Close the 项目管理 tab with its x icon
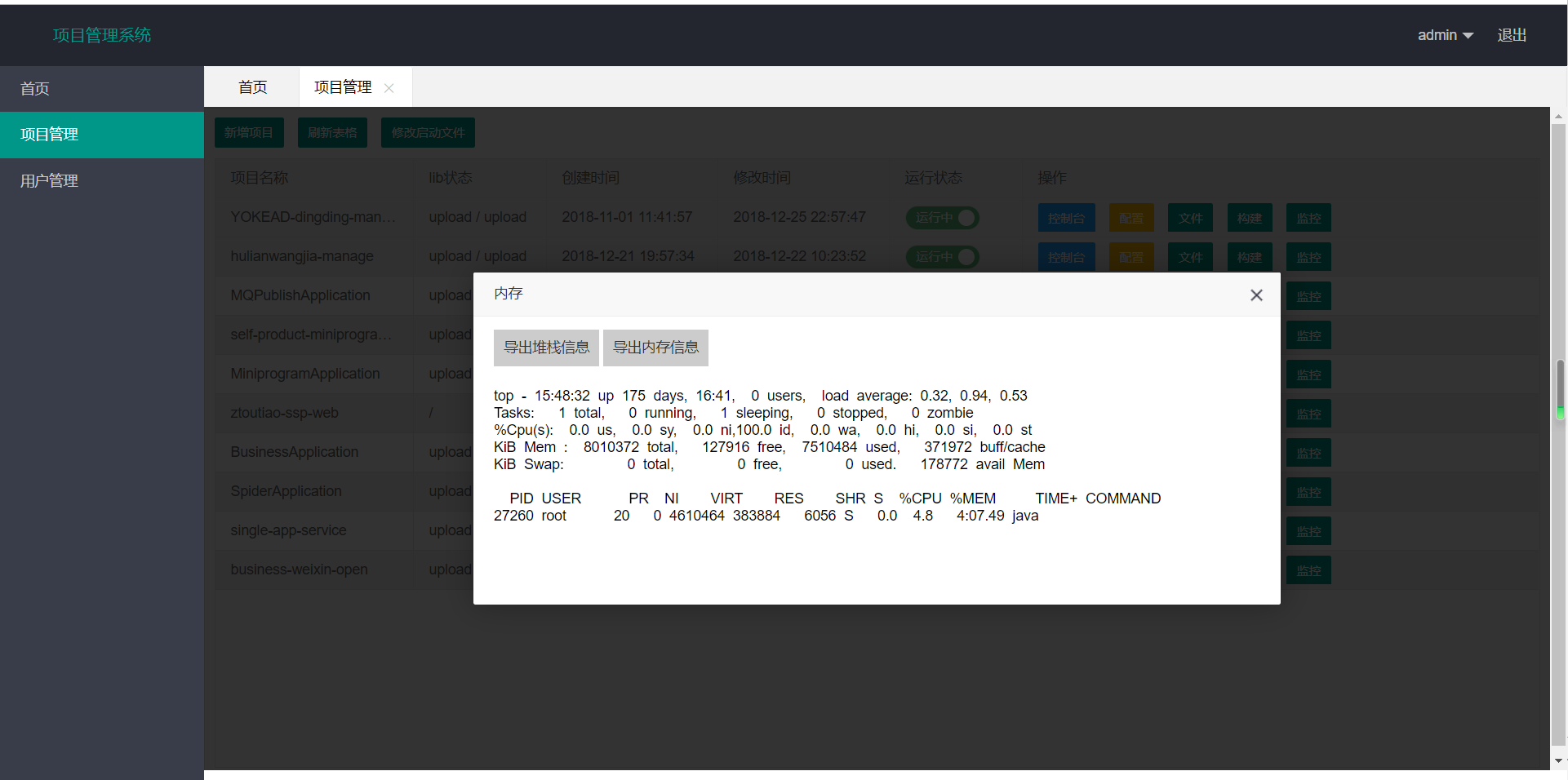 coord(389,88)
